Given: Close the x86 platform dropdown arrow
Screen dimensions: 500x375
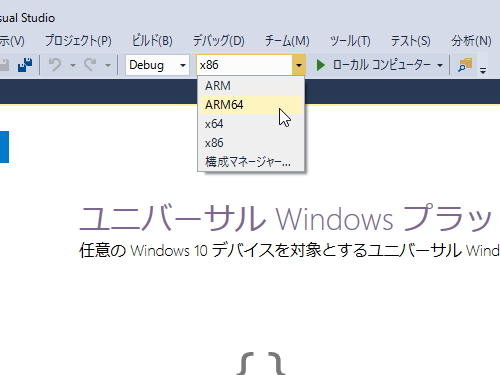Looking at the screenshot, I should tap(299, 65).
